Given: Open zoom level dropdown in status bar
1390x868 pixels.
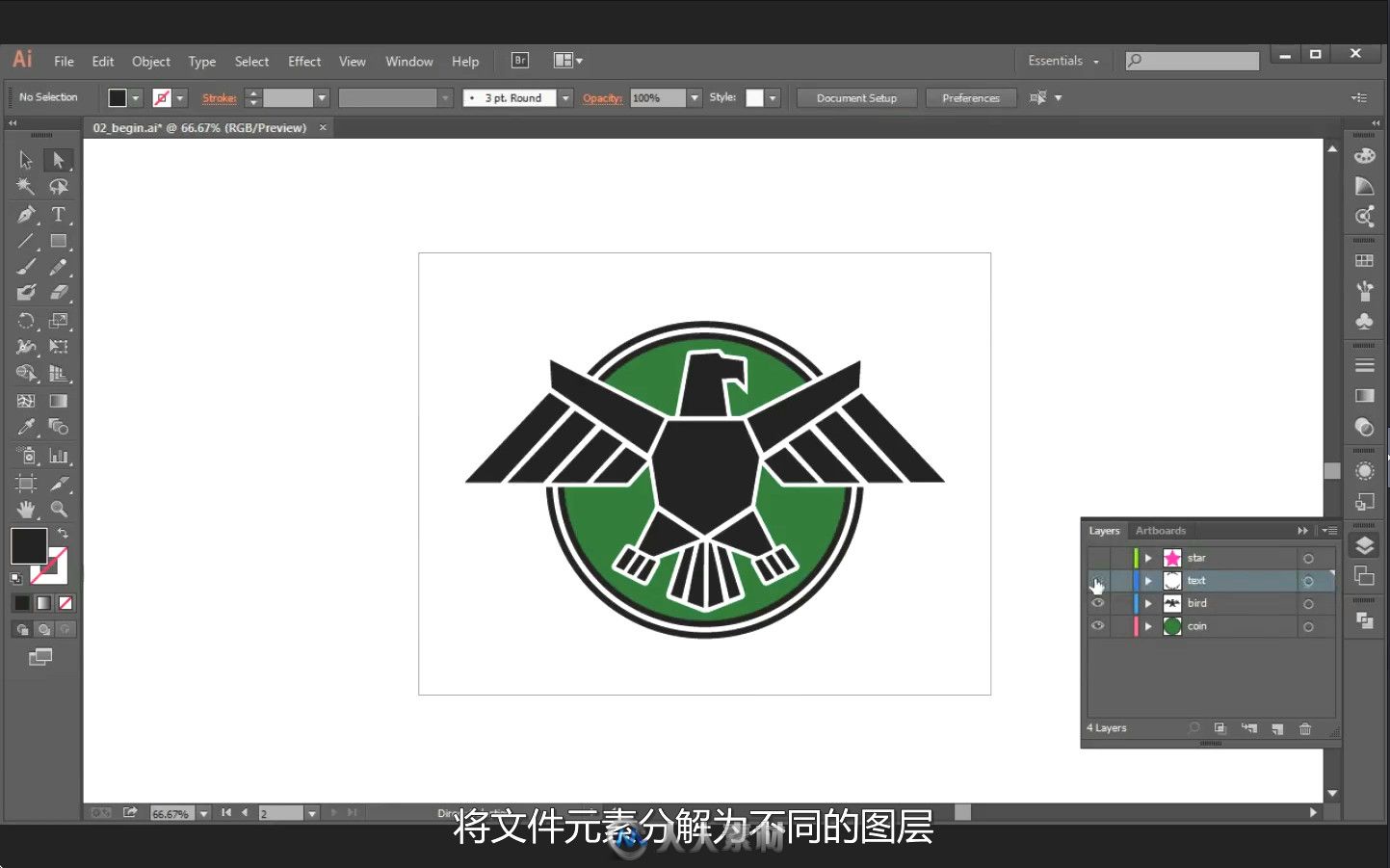Looking at the screenshot, I should (203, 814).
